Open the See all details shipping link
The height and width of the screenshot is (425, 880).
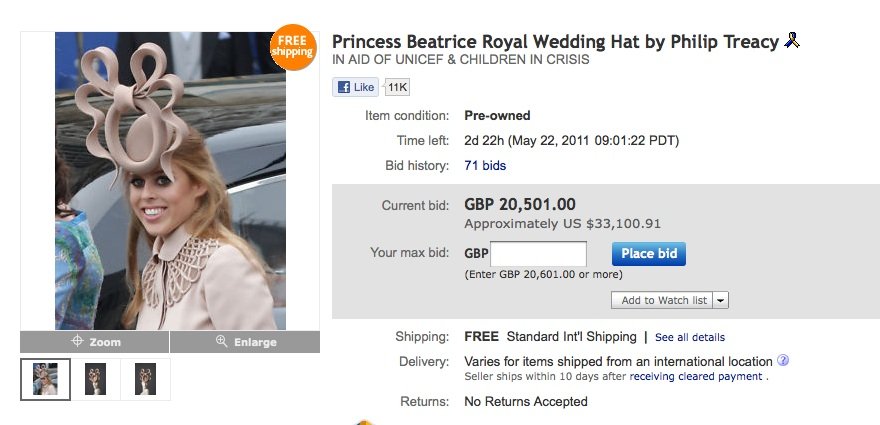(689, 337)
